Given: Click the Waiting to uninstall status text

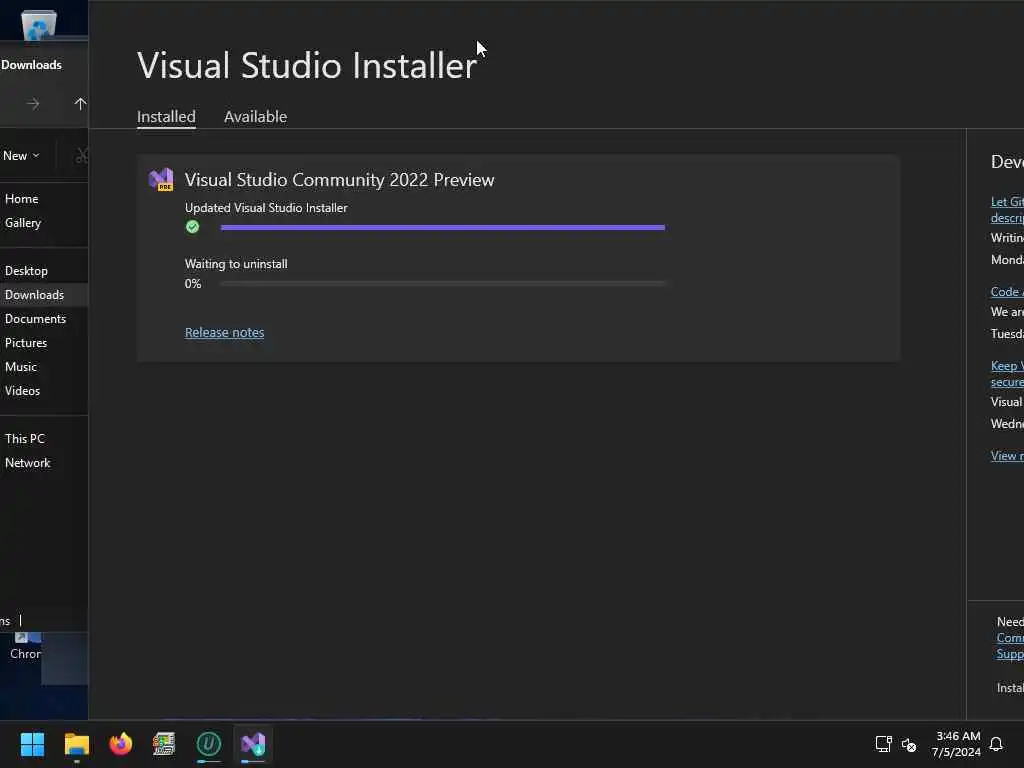Looking at the screenshot, I should [236, 264].
